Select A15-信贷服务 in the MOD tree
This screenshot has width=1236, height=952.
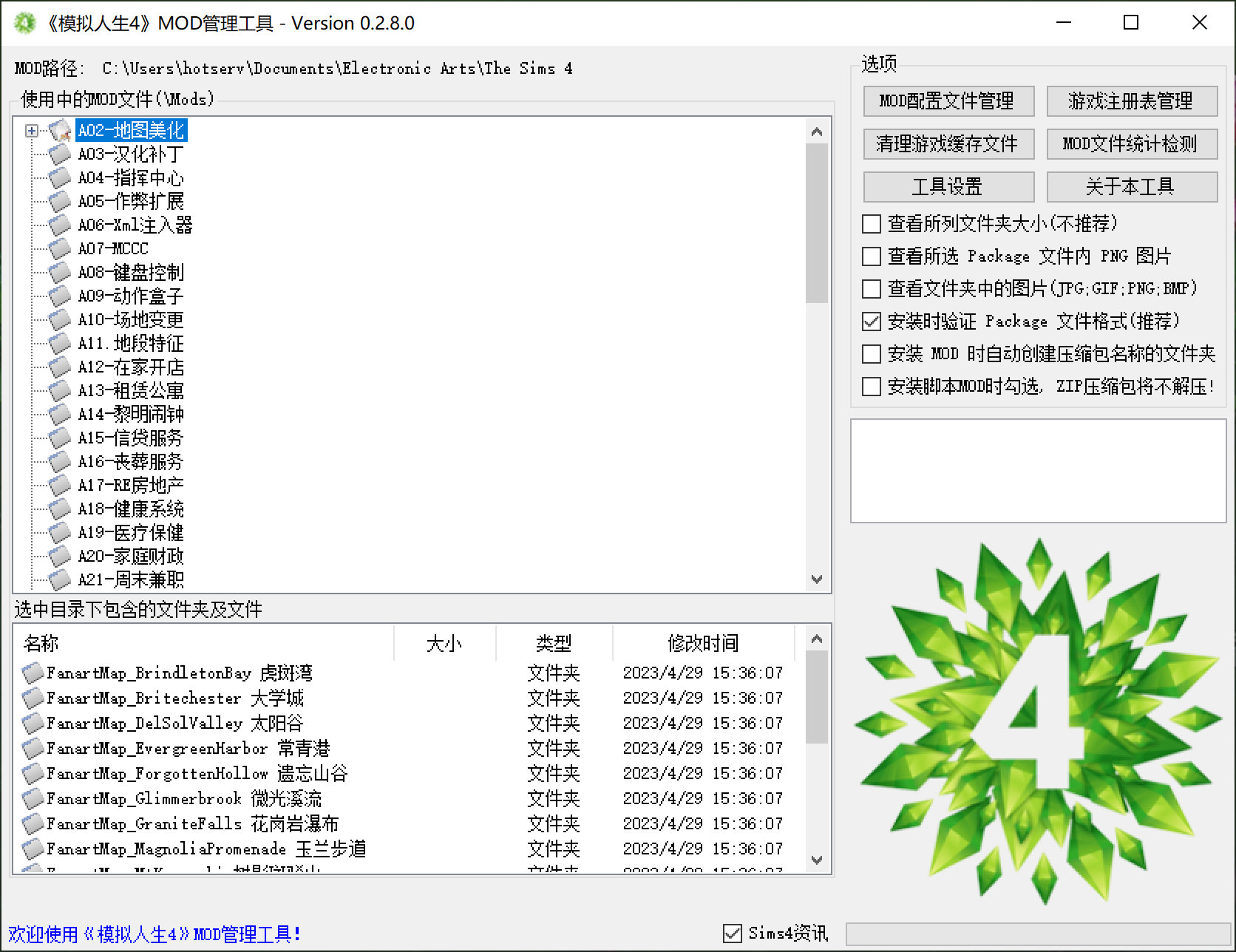(x=131, y=438)
